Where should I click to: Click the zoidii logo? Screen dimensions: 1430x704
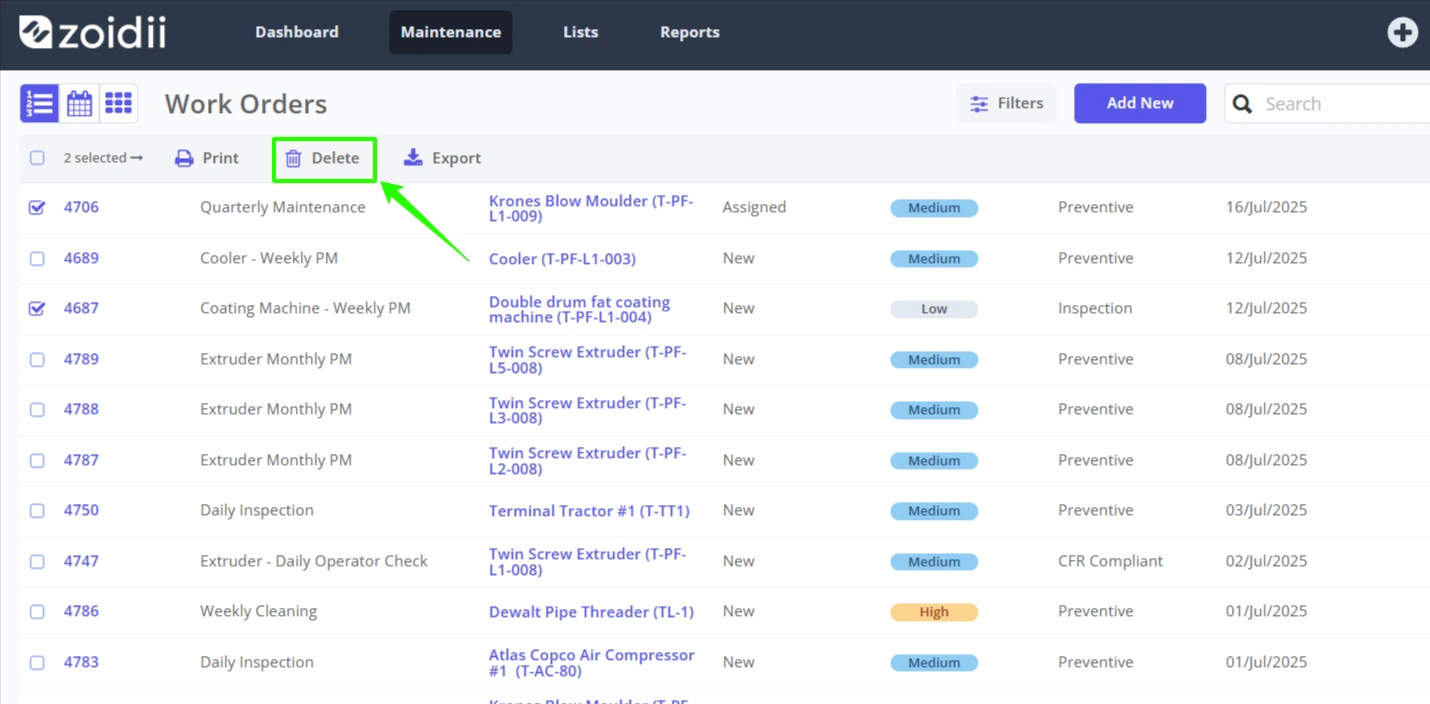[93, 32]
